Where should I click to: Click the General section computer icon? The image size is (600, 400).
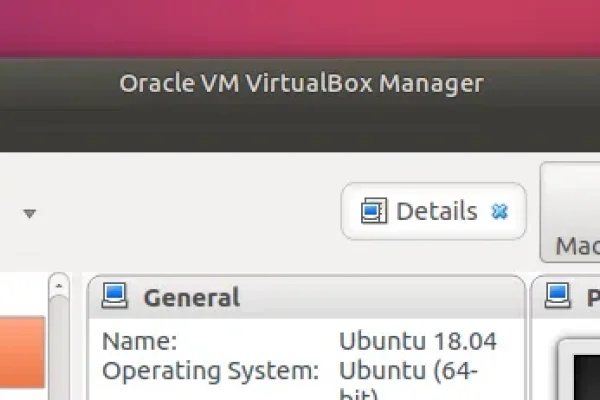pyautogui.click(x=114, y=296)
